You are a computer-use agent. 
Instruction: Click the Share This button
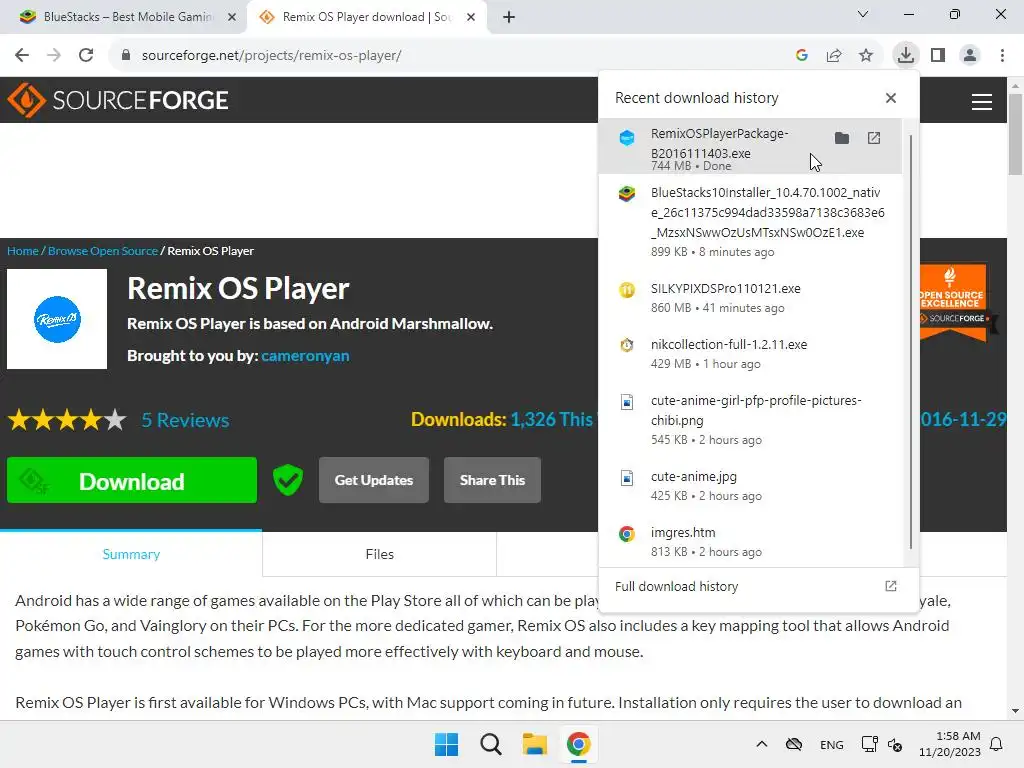492,480
